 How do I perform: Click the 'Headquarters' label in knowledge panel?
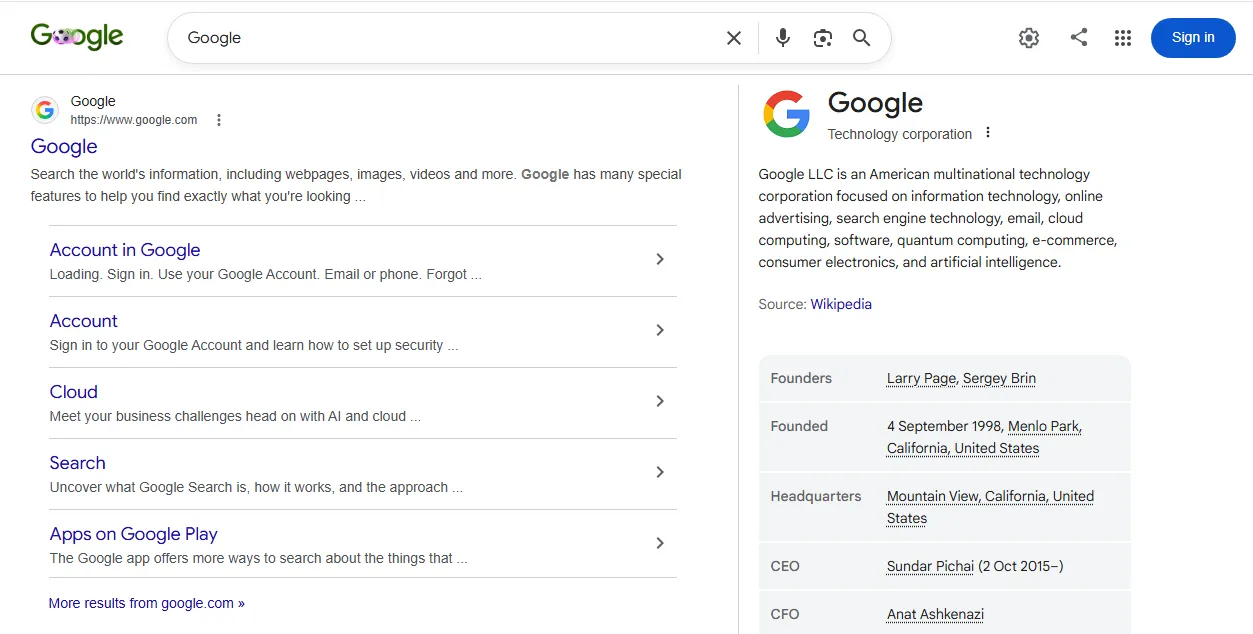[x=816, y=496]
